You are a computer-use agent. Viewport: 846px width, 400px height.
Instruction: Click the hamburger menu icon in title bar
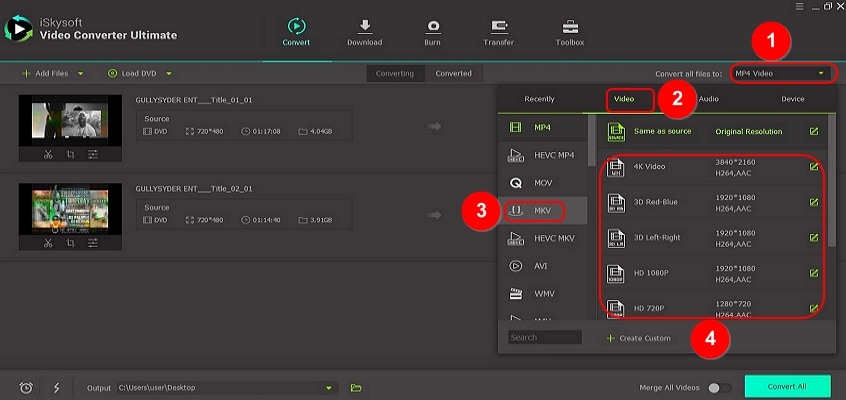tap(800, 6)
